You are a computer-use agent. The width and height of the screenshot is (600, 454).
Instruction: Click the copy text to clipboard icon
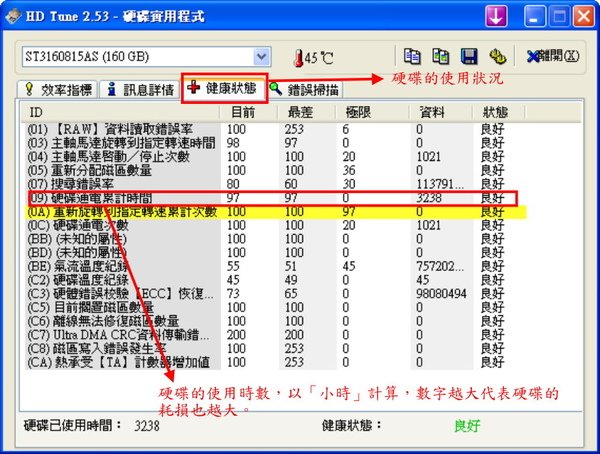coord(412,57)
